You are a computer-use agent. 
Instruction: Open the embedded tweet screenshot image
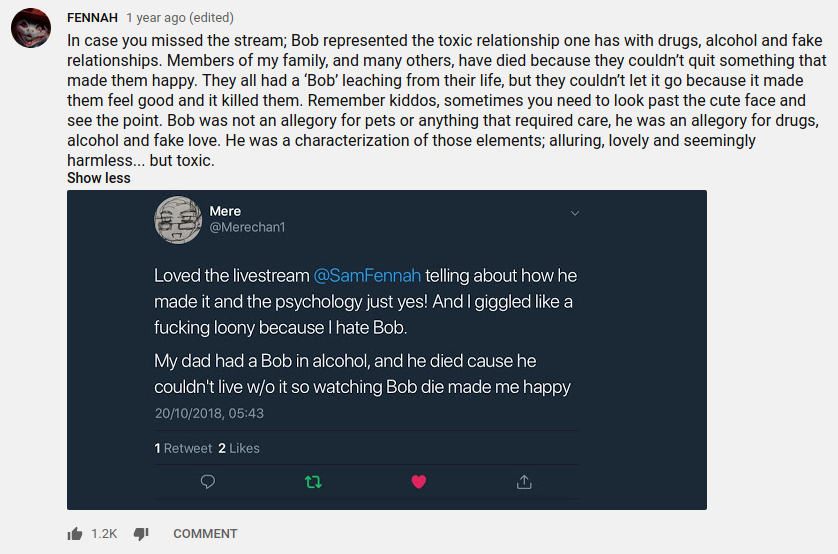[386, 350]
